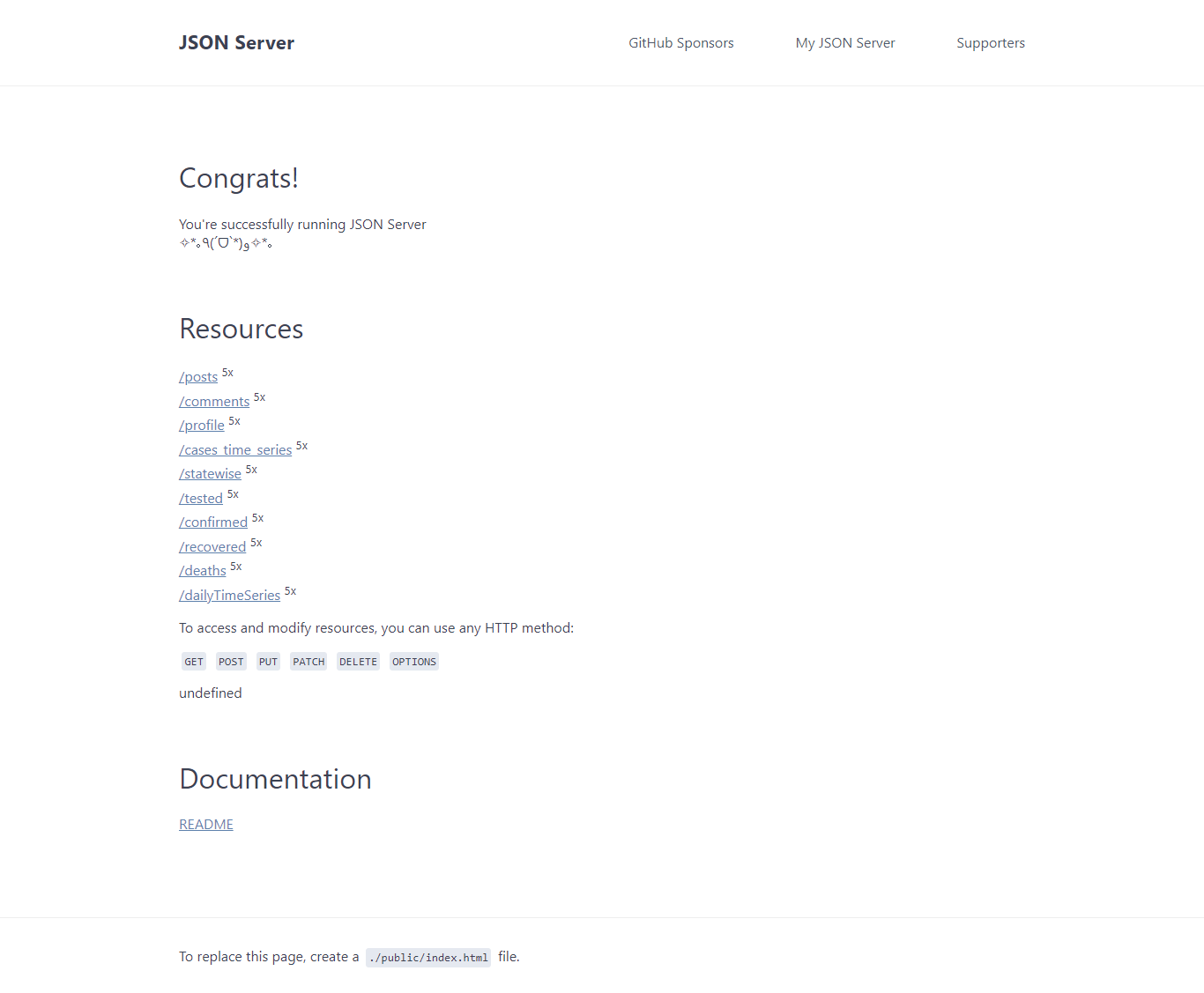Open the /recovered resource link
This screenshot has width=1204, height=993.
coord(212,547)
